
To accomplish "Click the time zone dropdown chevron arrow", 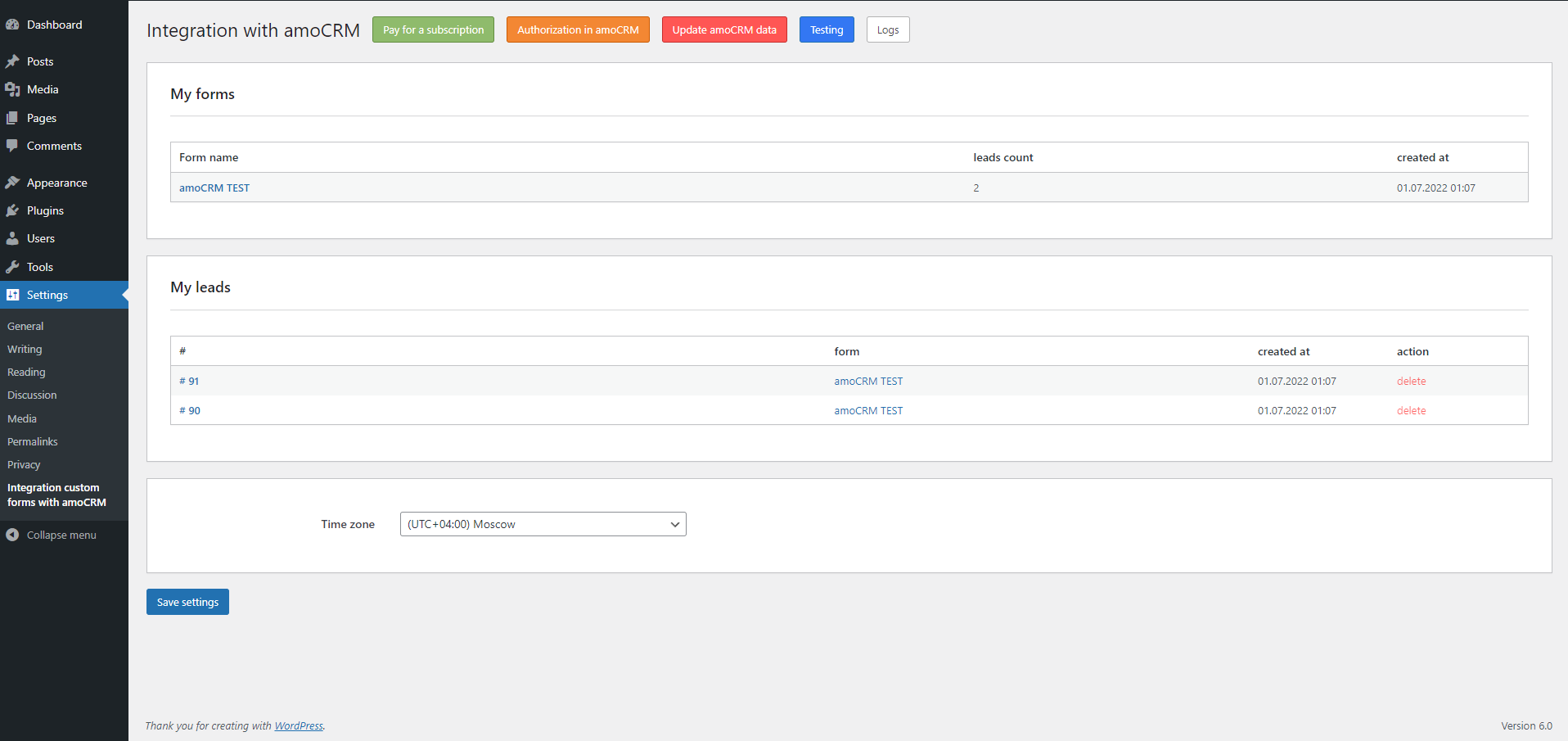I will pyautogui.click(x=675, y=524).
